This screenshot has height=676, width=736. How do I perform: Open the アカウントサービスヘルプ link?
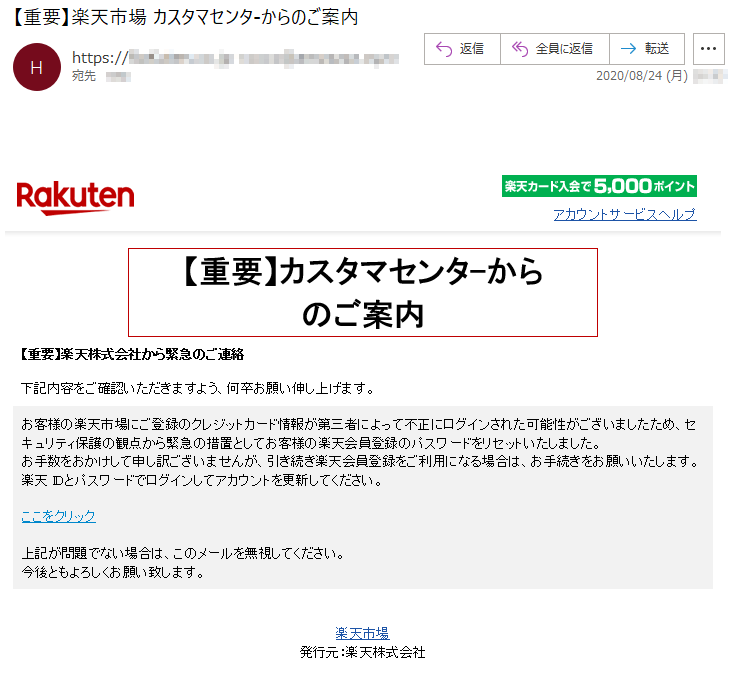pos(624,215)
